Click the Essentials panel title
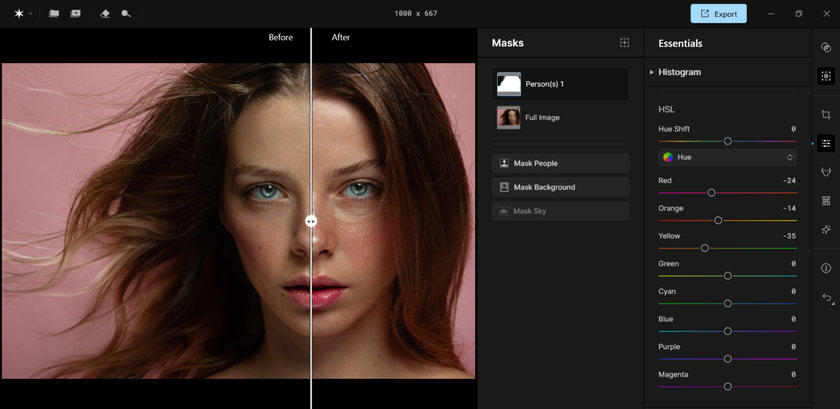The image size is (840, 409). [680, 43]
